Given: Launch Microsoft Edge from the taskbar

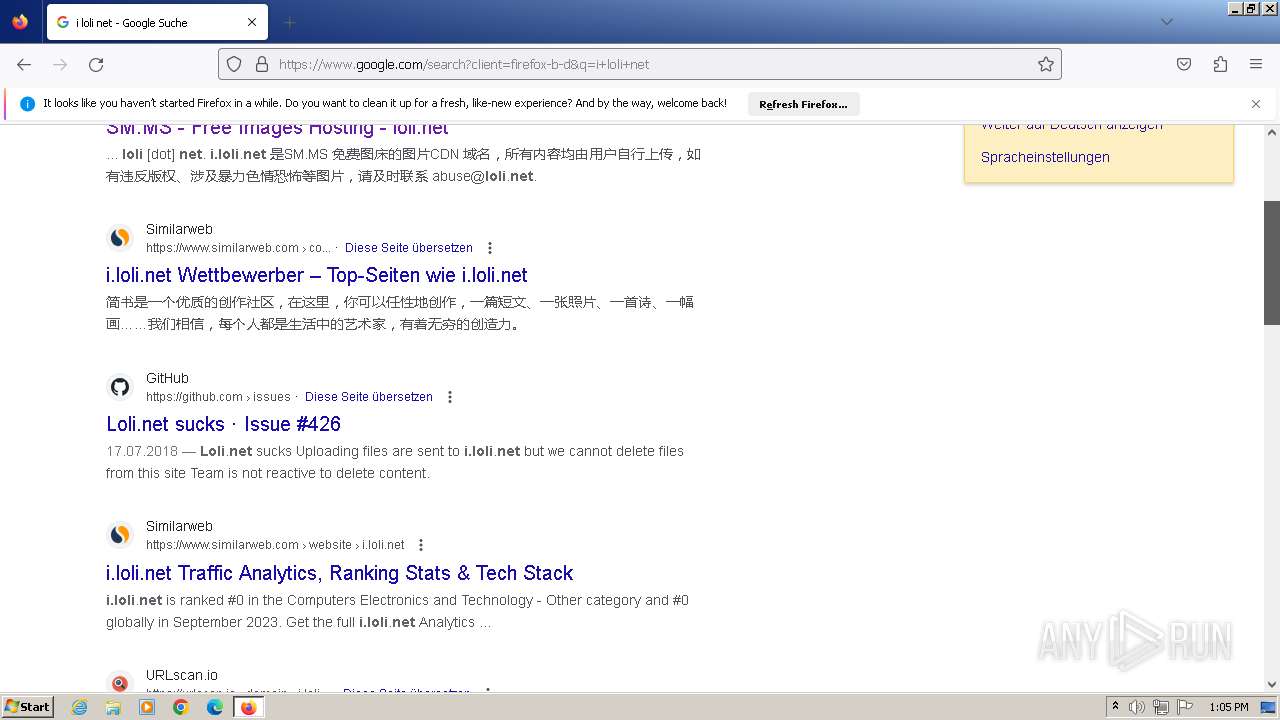Looking at the screenshot, I should click(x=215, y=707).
